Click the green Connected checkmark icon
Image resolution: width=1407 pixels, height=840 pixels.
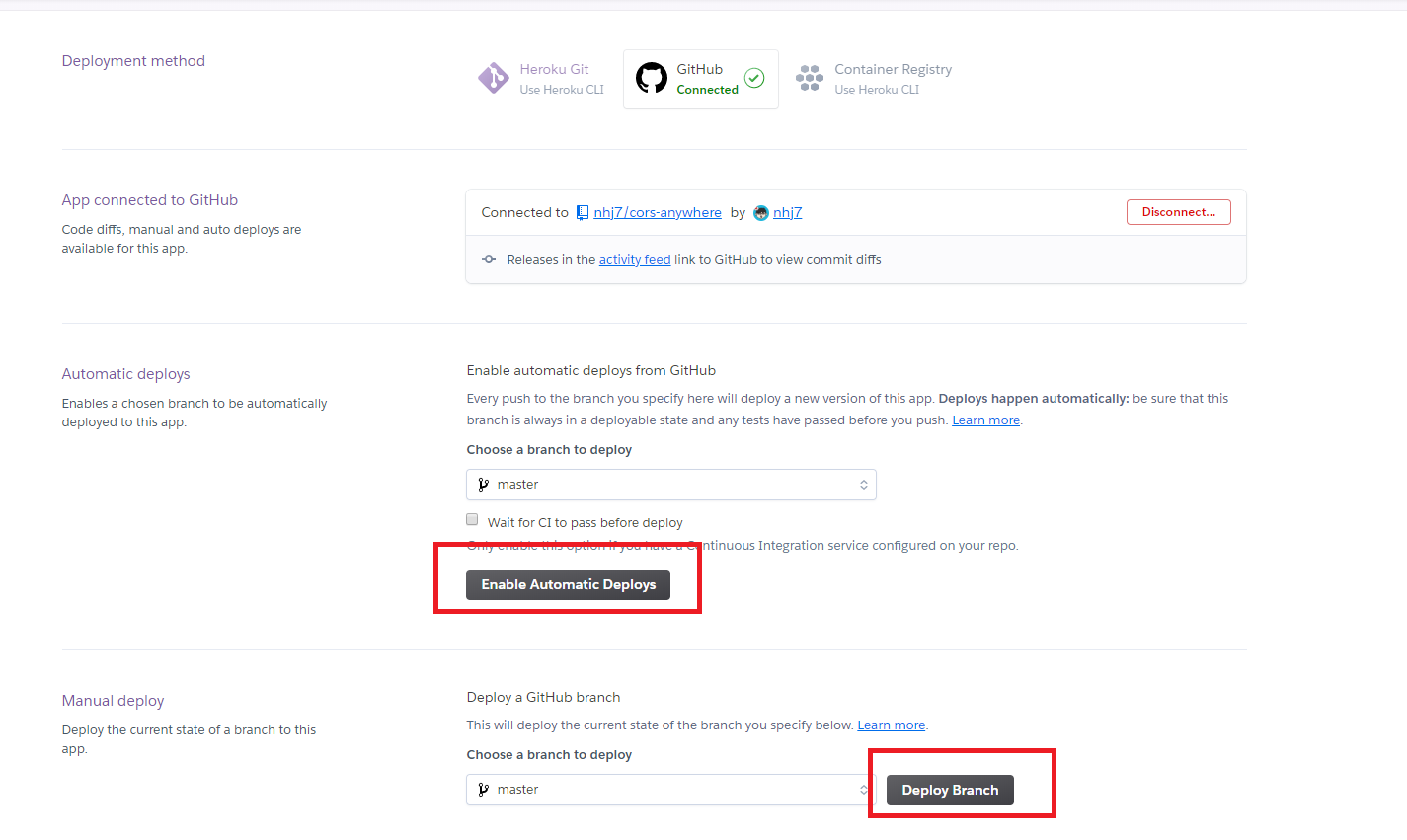coord(754,78)
